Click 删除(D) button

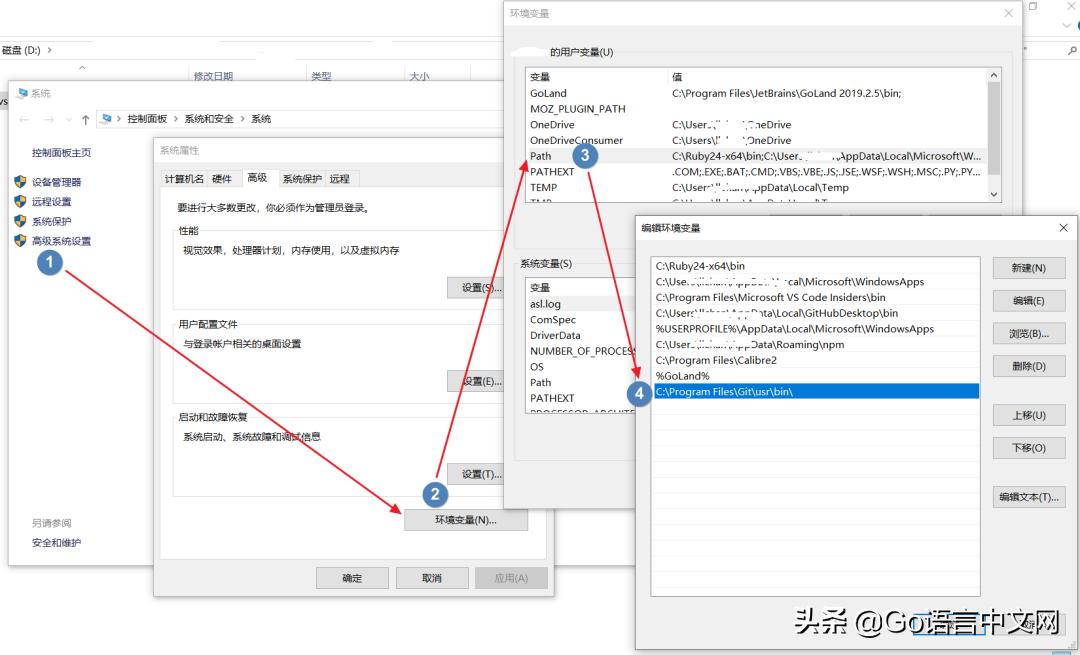pyautogui.click(x=1029, y=366)
